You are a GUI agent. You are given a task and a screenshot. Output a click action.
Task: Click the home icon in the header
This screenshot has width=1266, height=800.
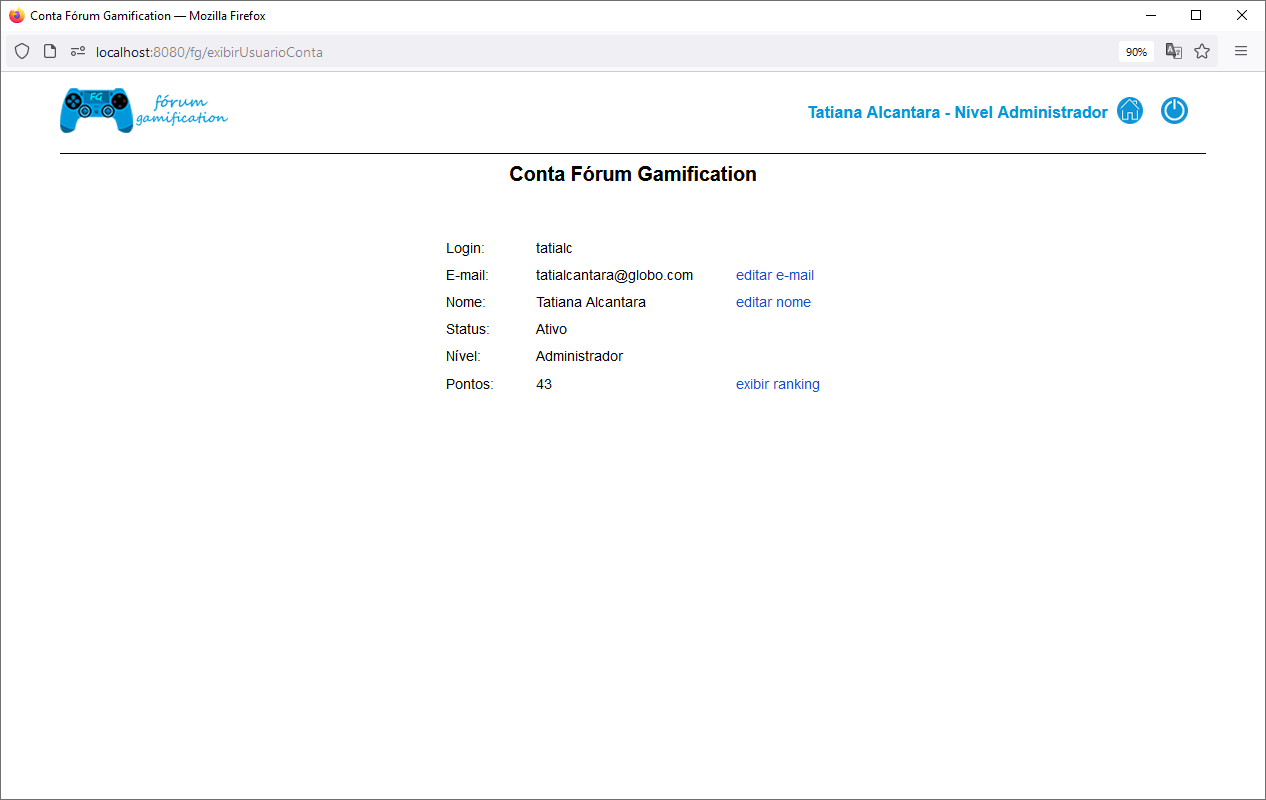tap(1130, 111)
